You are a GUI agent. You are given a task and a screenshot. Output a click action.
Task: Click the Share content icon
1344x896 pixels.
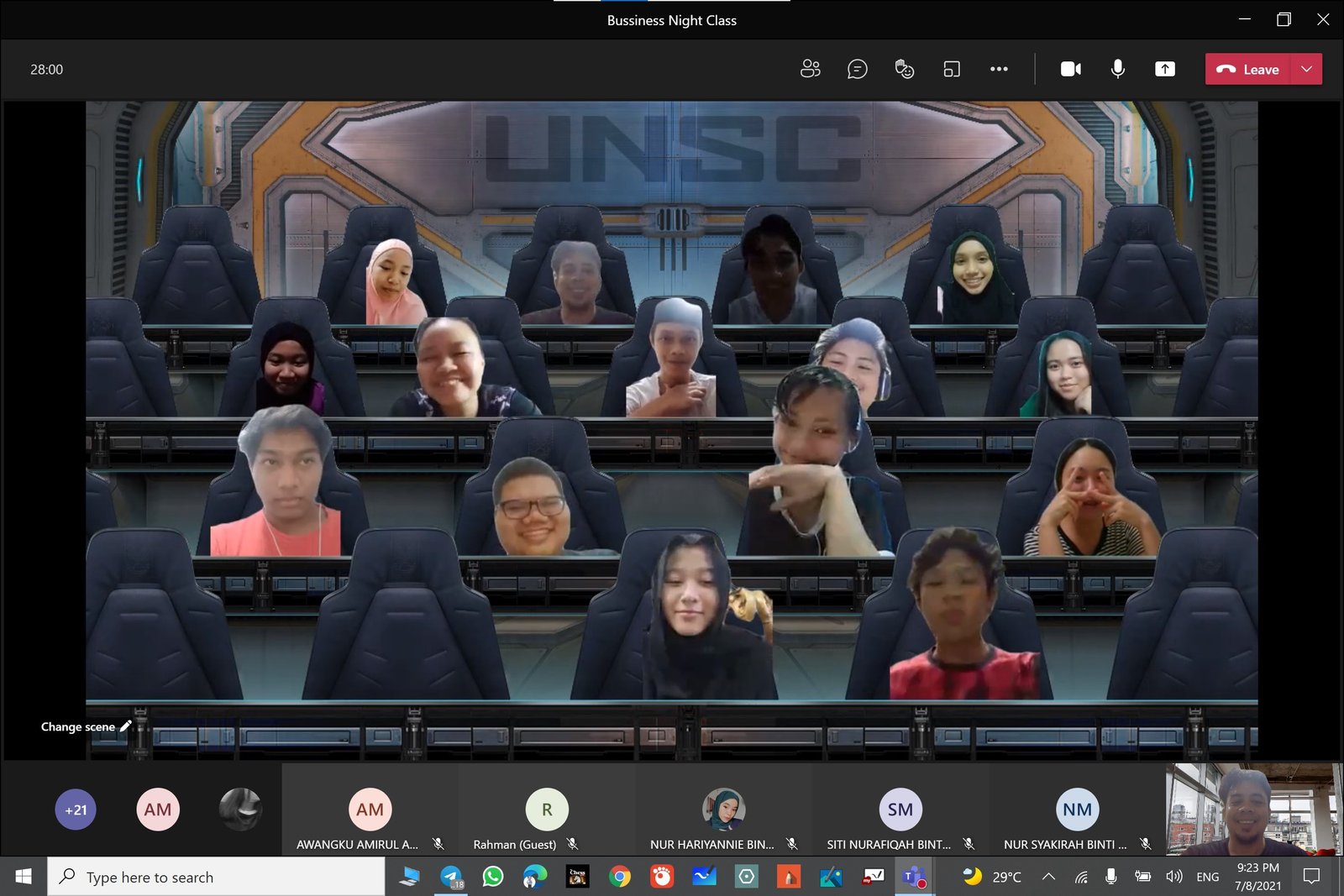pyautogui.click(x=1165, y=69)
